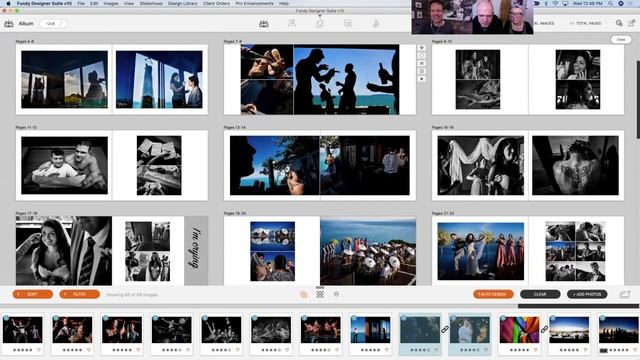Toggle the heart on the blue window silhouette thumbnail

[x=387, y=350]
